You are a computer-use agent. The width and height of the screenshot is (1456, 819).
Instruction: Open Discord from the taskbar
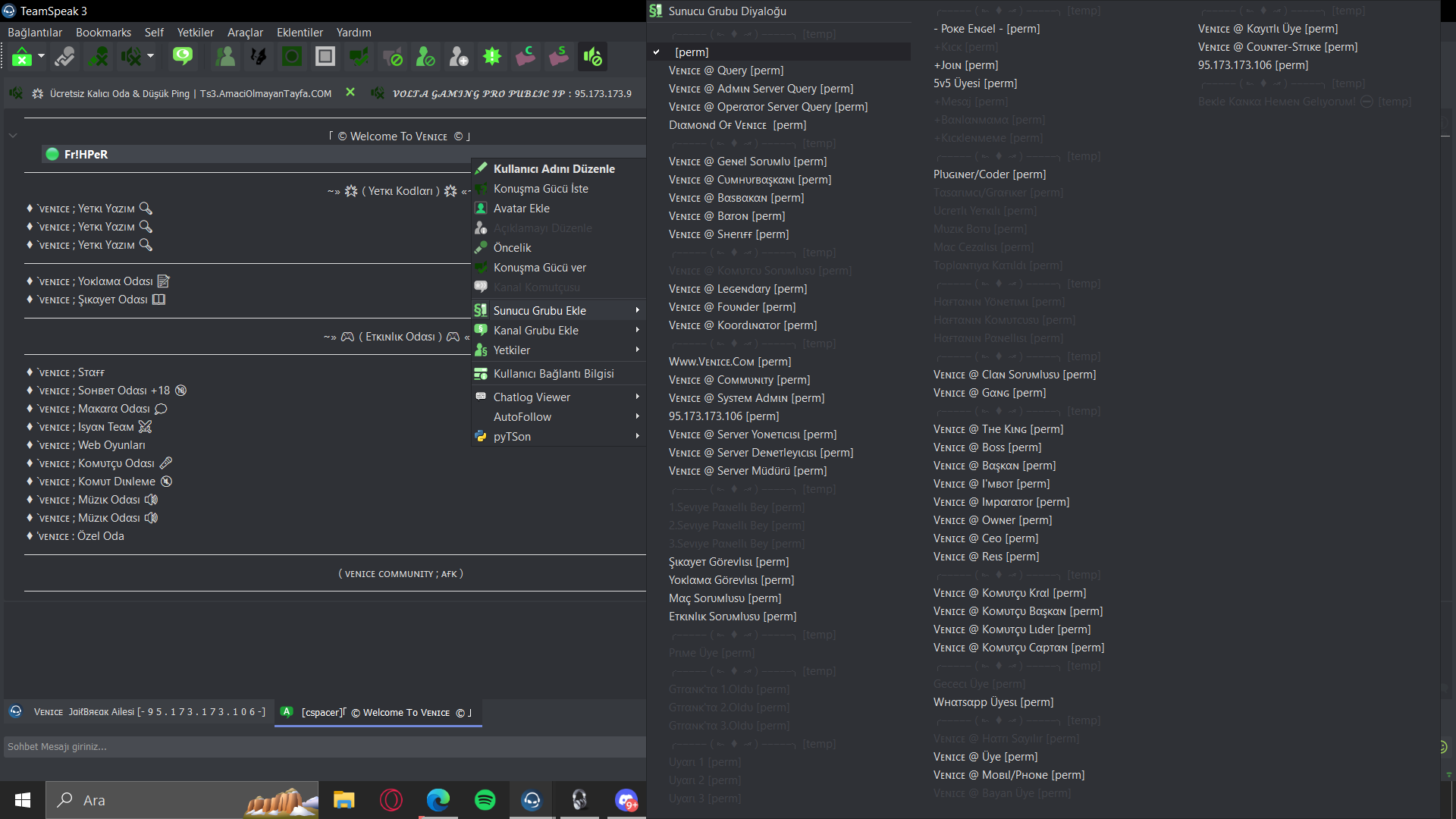pos(626,800)
